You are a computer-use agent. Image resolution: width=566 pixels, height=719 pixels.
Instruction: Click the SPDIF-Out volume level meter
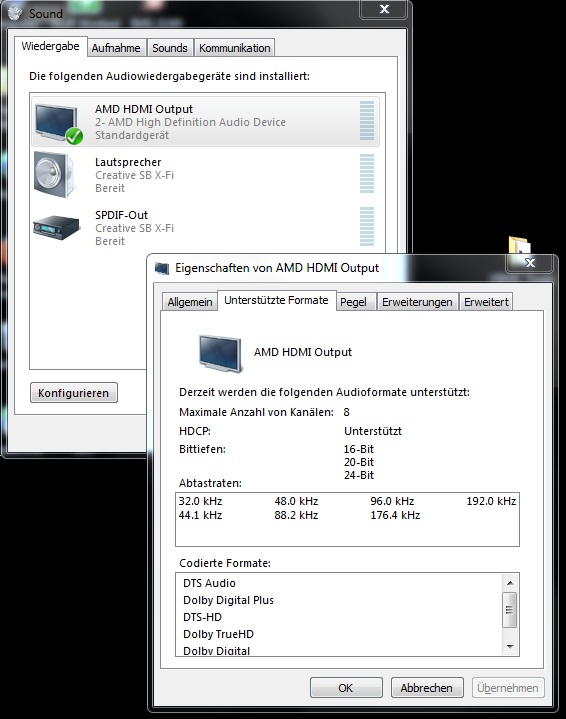click(x=367, y=227)
